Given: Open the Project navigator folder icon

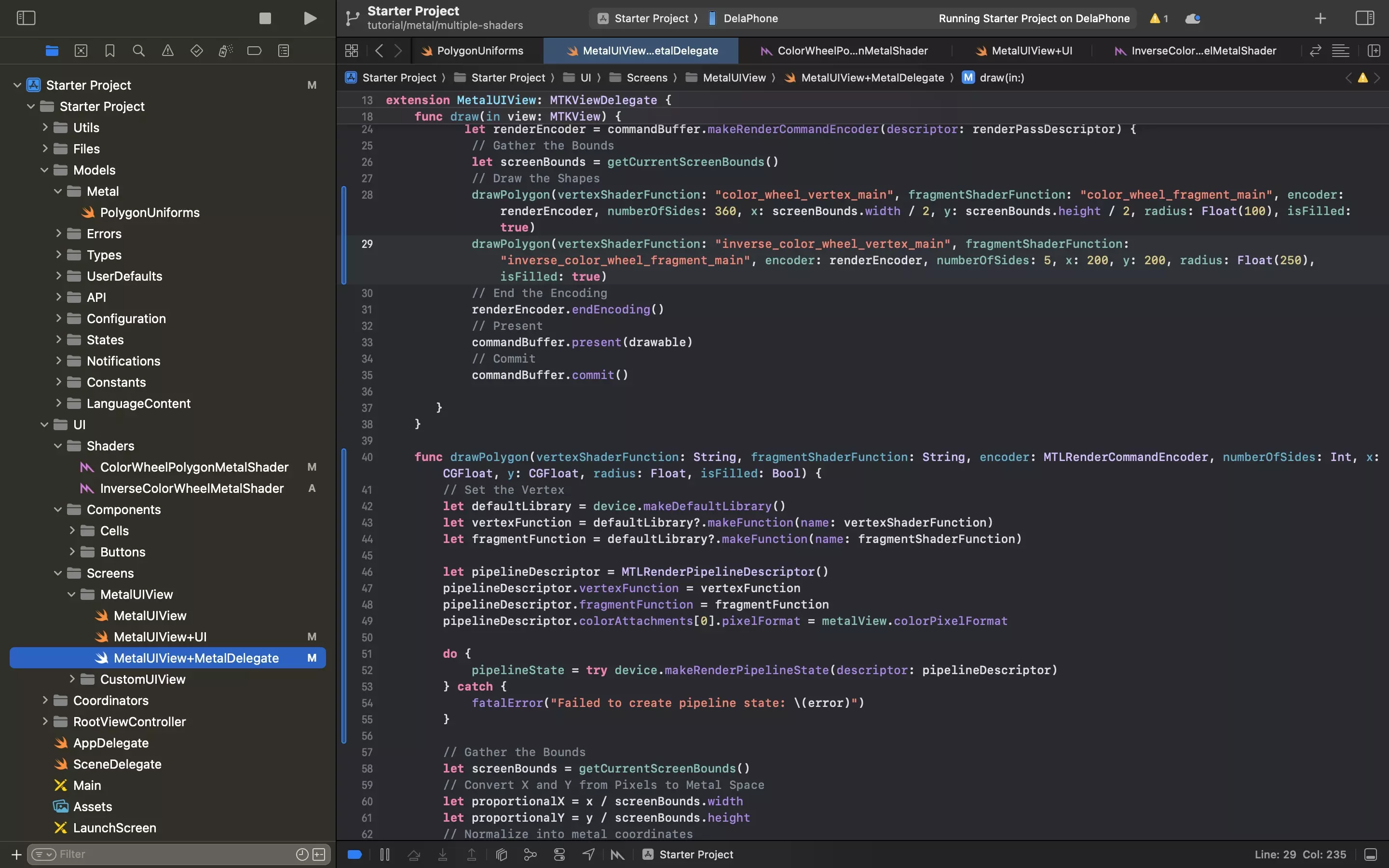Looking at the screenshot, I should pyautogui.click(x=52, y=51).
